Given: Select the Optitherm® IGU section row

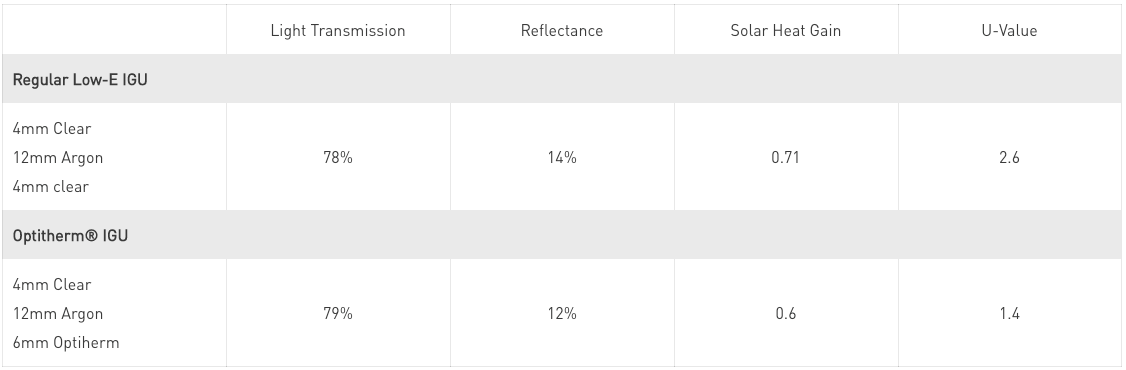Looking at the screenshot, I should pos(562,235).
